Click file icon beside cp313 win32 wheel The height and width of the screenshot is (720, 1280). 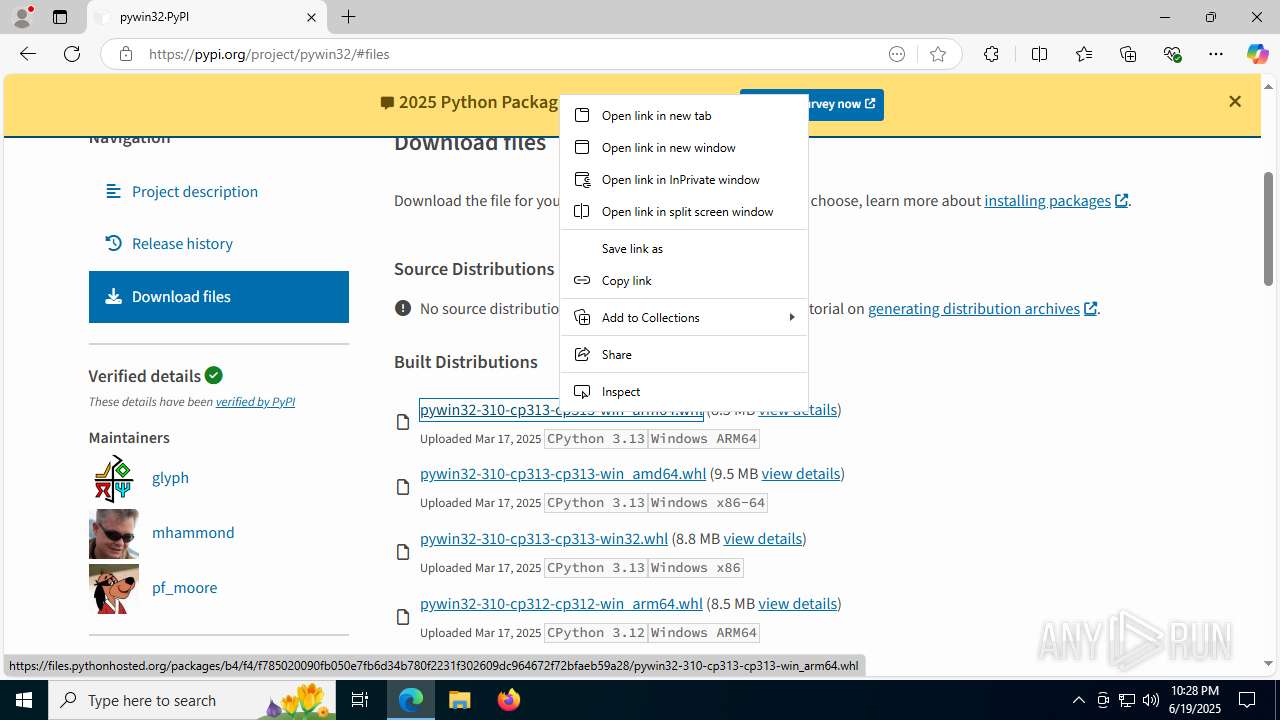click(x=403, y=552)
